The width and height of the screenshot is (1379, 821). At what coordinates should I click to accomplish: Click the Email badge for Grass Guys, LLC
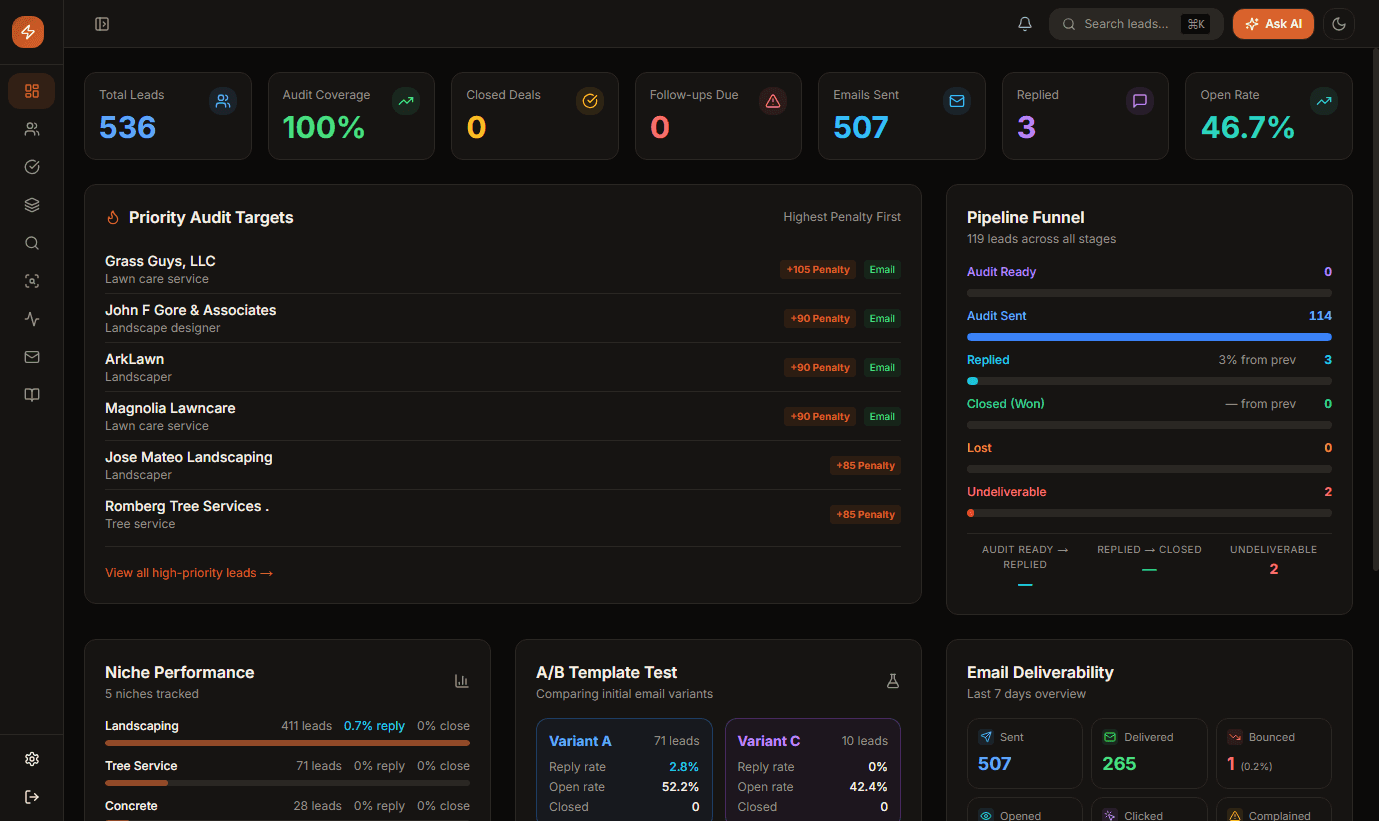pos(882,270)
